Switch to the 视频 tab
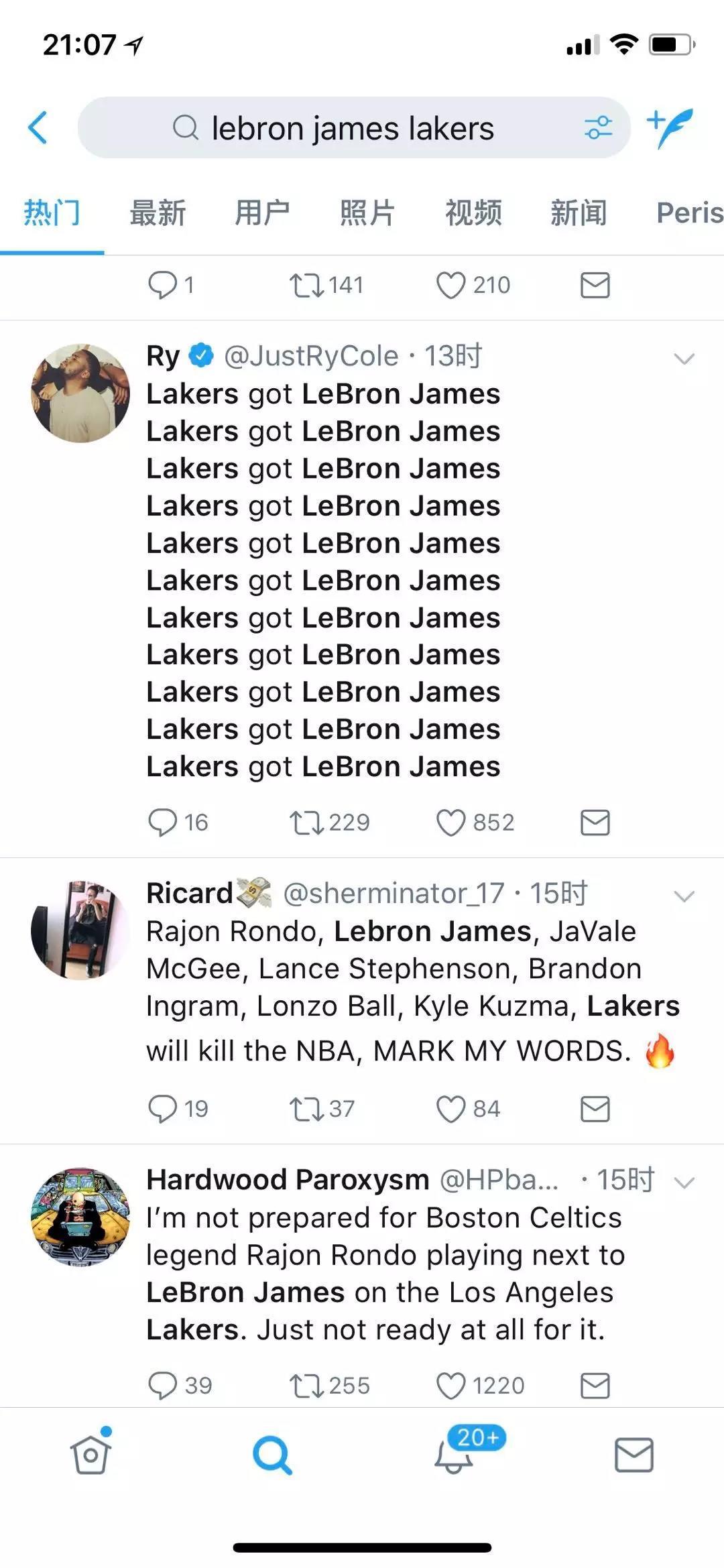This screenshot has height=1568, width=724. [x=473, y=213]
